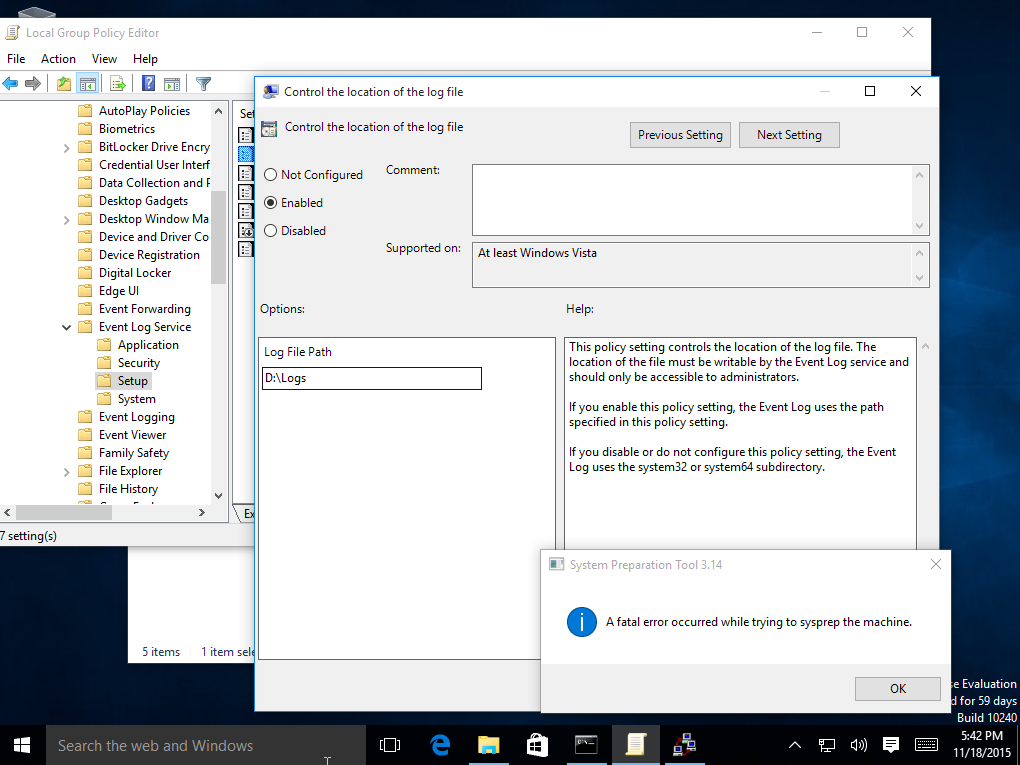Open the Help menu
The image size is (1020, 765).
coord(145,59)
